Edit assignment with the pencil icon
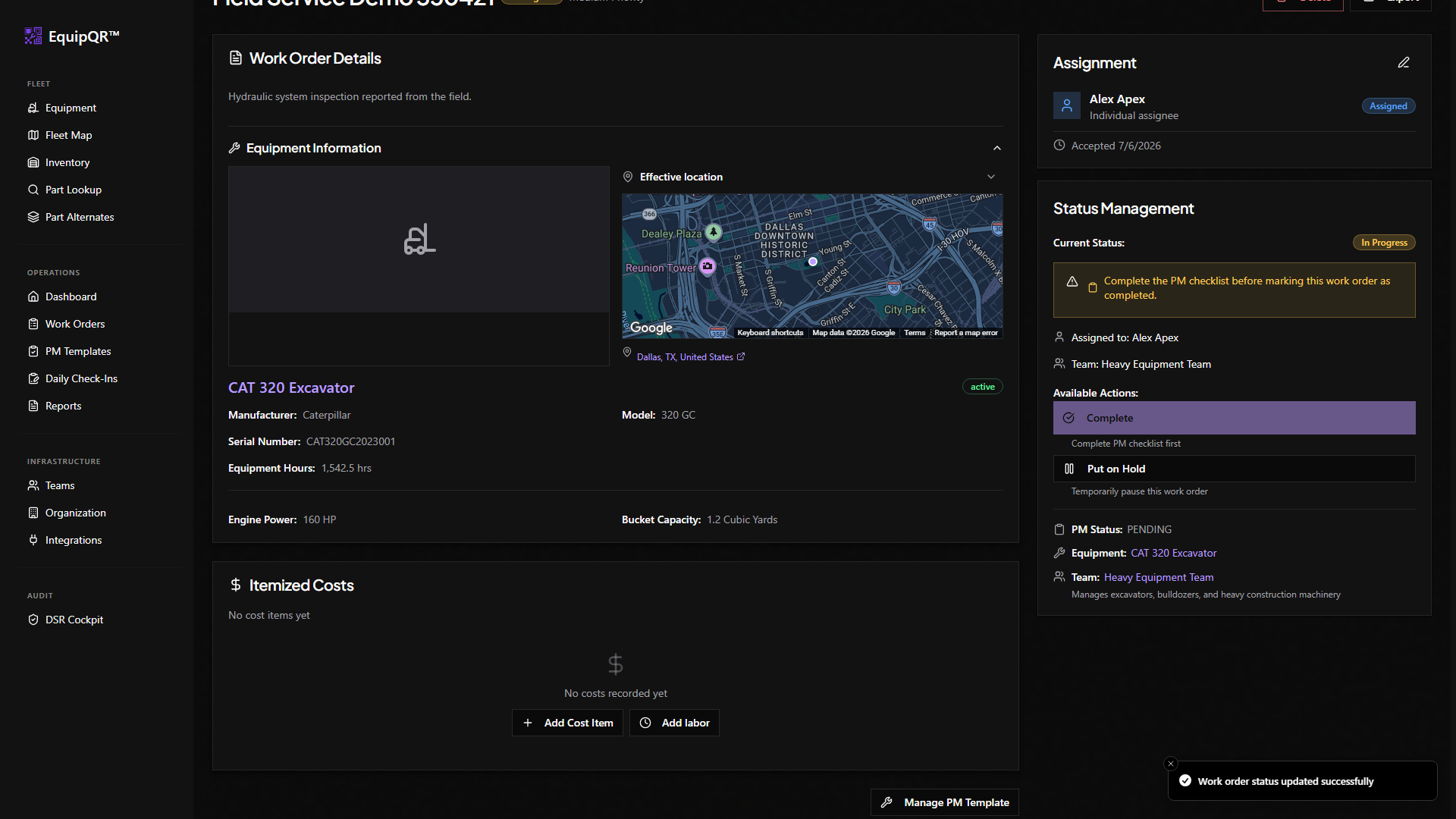The width and height of the screenshot is (1456, 819). (x=1404, y=63)
